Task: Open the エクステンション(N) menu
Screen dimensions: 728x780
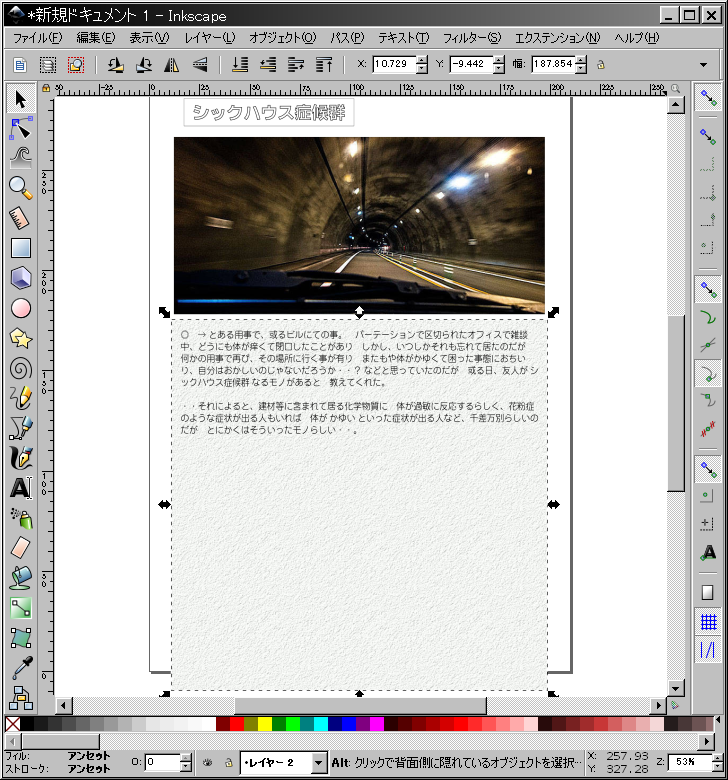Action: tap(557, 38)
